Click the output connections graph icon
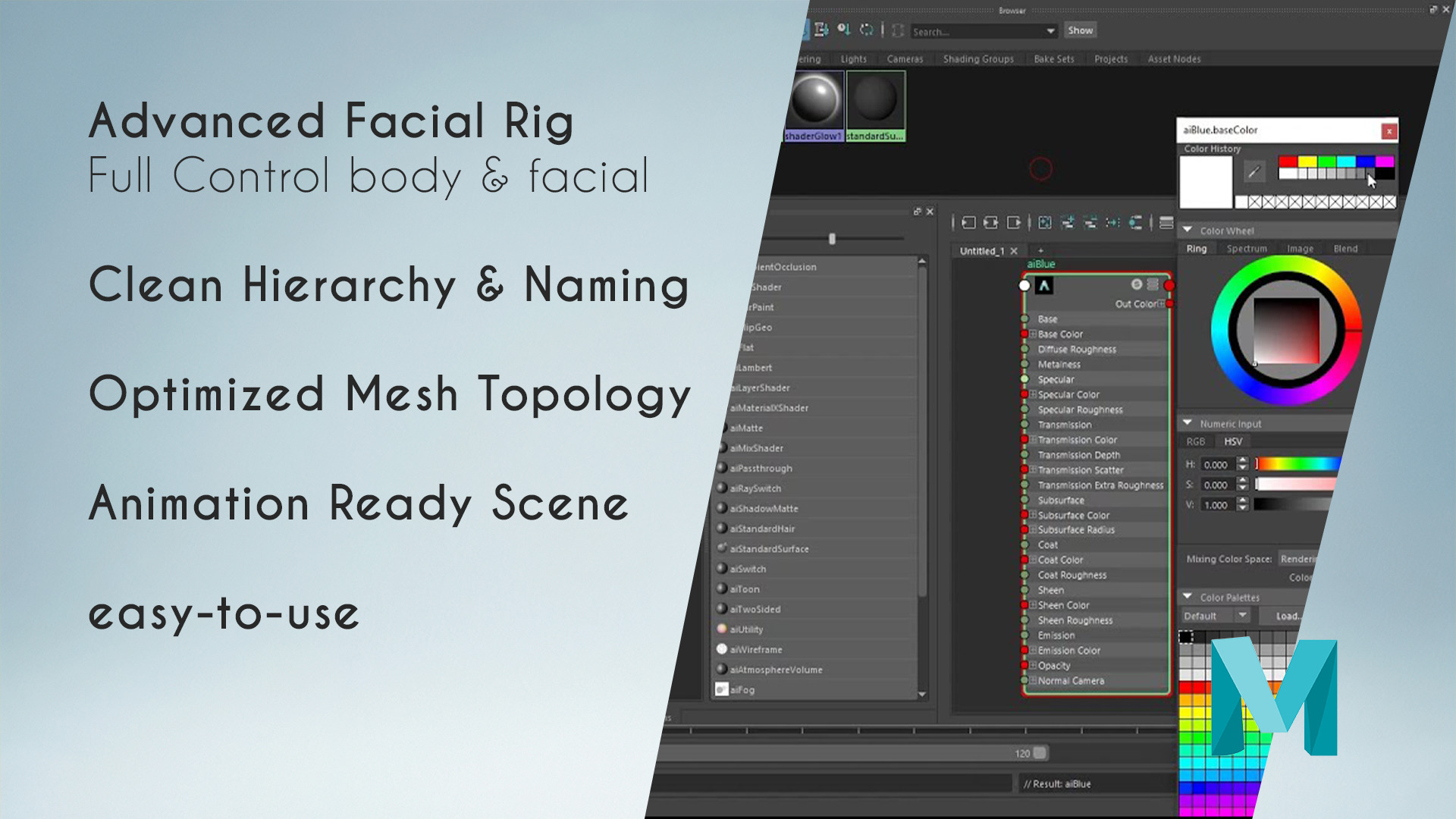1456x819 pixels. click(1014, 222)
